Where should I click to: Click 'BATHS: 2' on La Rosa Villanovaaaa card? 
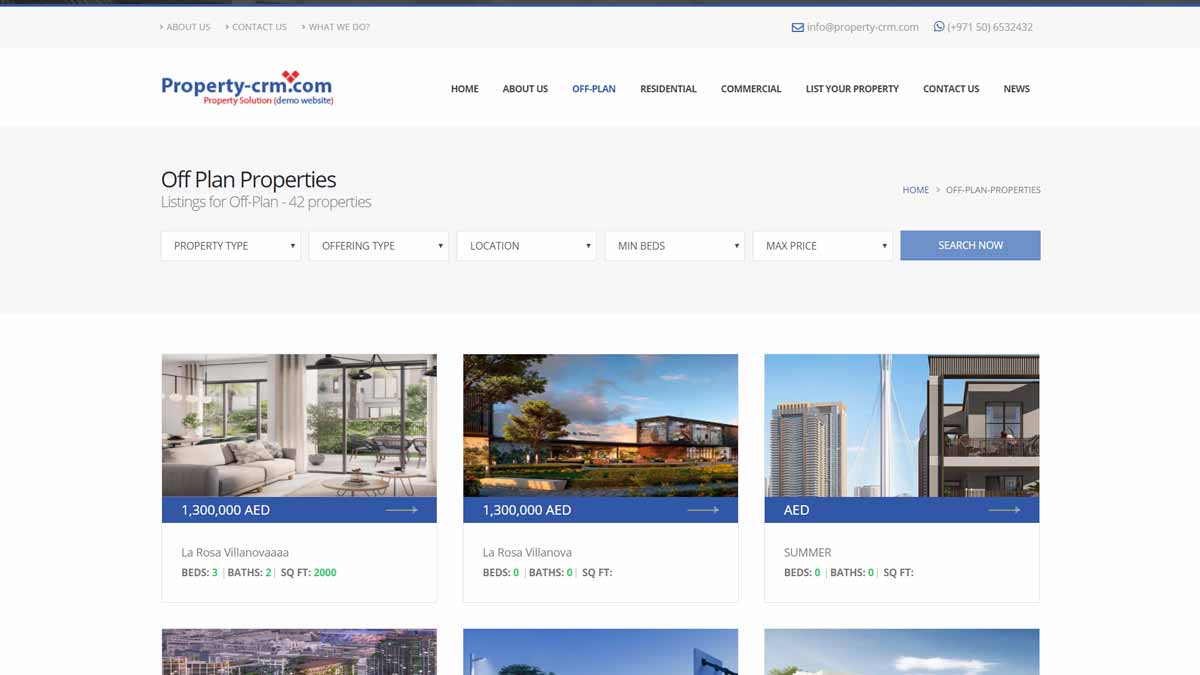pyautogui.click(x=249, y=573)
